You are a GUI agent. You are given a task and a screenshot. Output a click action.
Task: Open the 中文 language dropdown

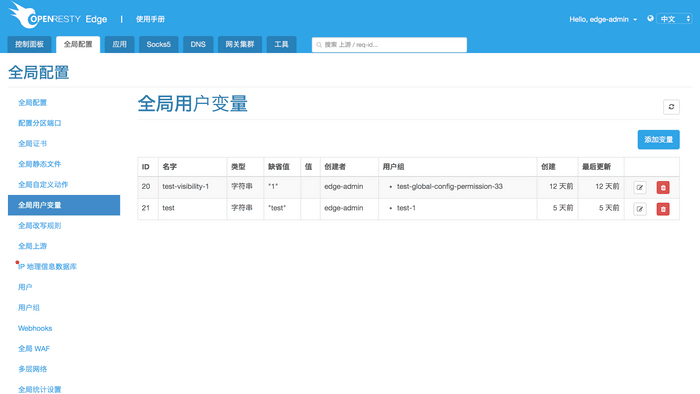click(674, 19)
